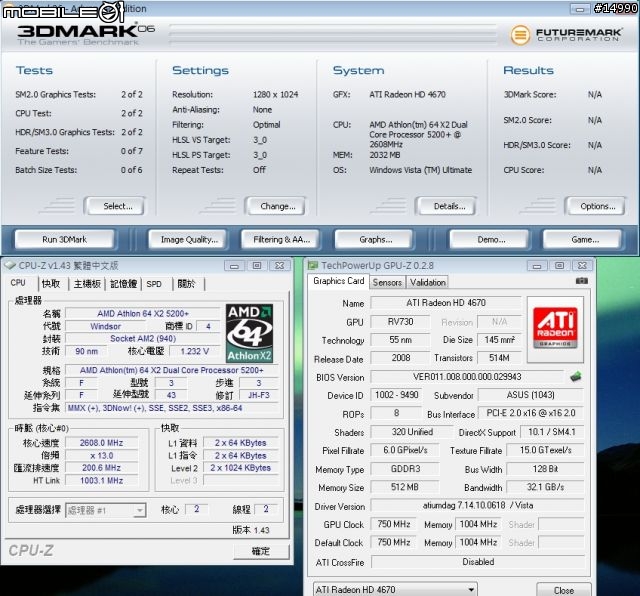The image size is (640, 596).
Task: Close the GPU-Z window with X
Action: click(582, 266)
